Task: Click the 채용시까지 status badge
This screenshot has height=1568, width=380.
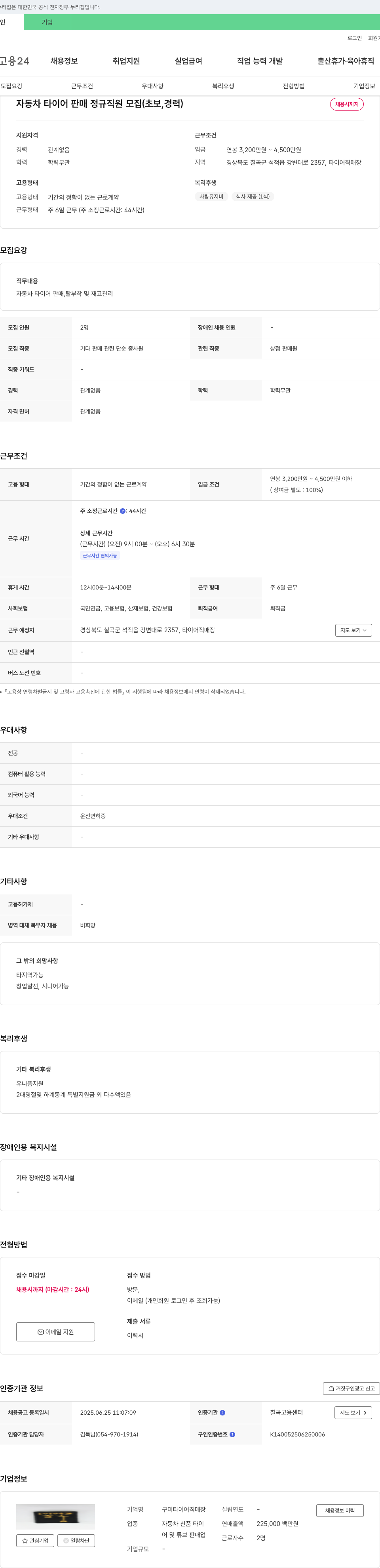Action: point(347,104)
